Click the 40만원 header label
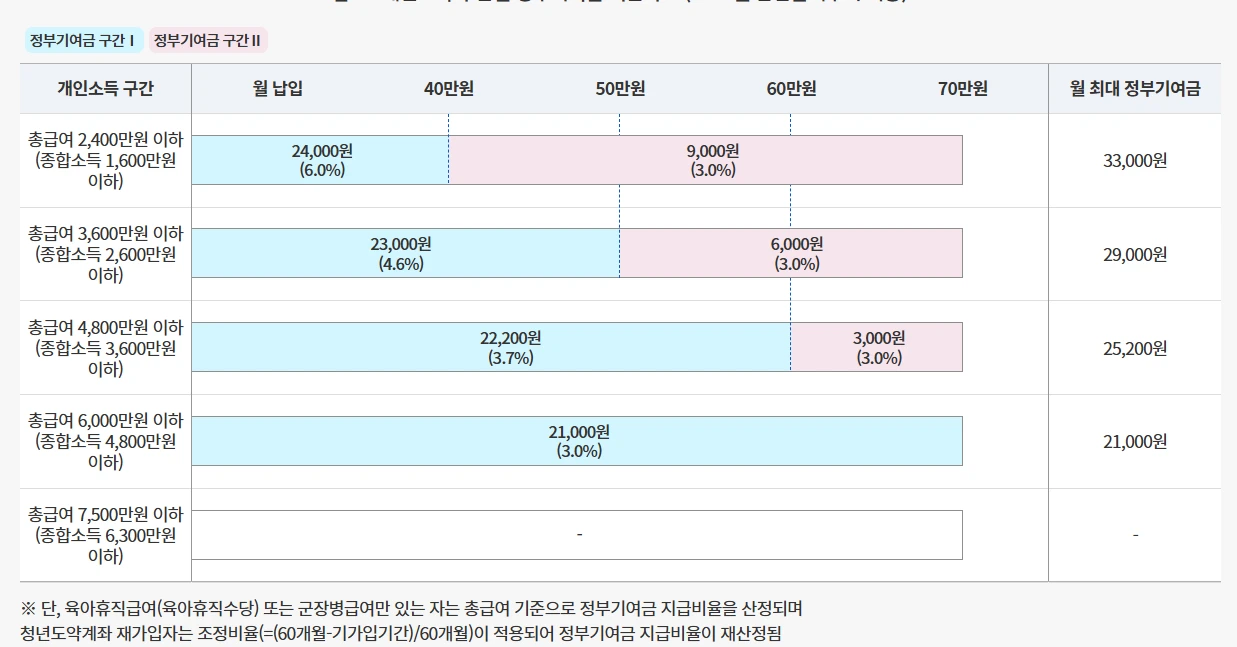 (x=449, y=89)
